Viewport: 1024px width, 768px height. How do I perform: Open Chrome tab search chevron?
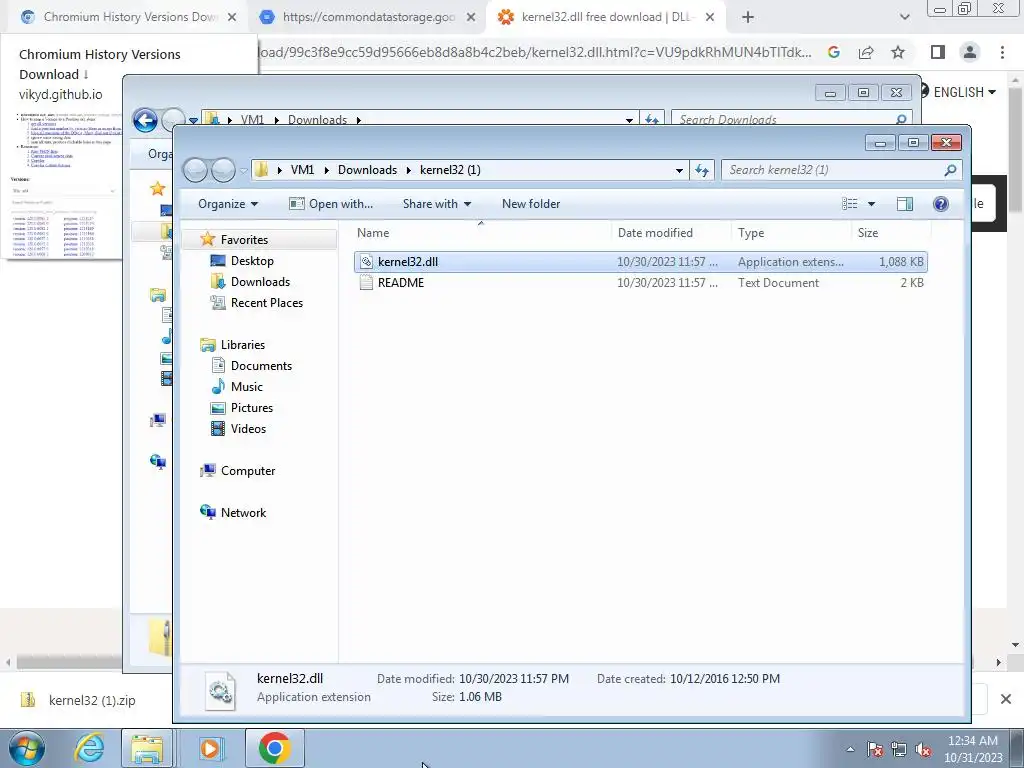pyautogui.click(x=904, y=17)
